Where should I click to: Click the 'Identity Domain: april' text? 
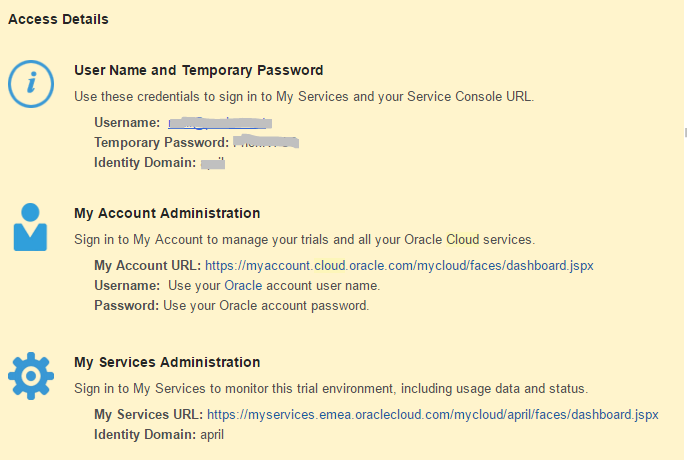click(159, 435)
